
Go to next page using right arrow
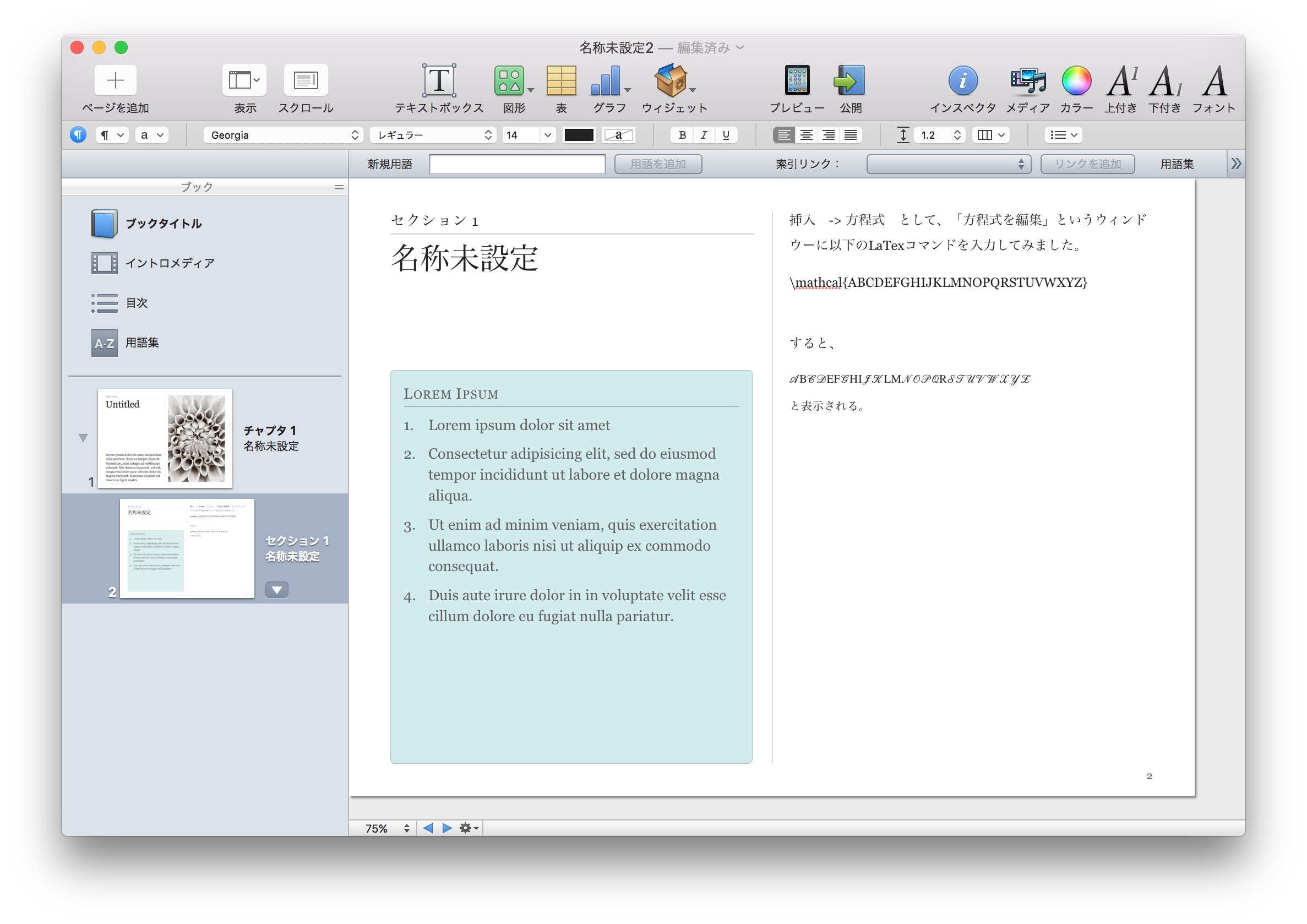pos(447,828)
